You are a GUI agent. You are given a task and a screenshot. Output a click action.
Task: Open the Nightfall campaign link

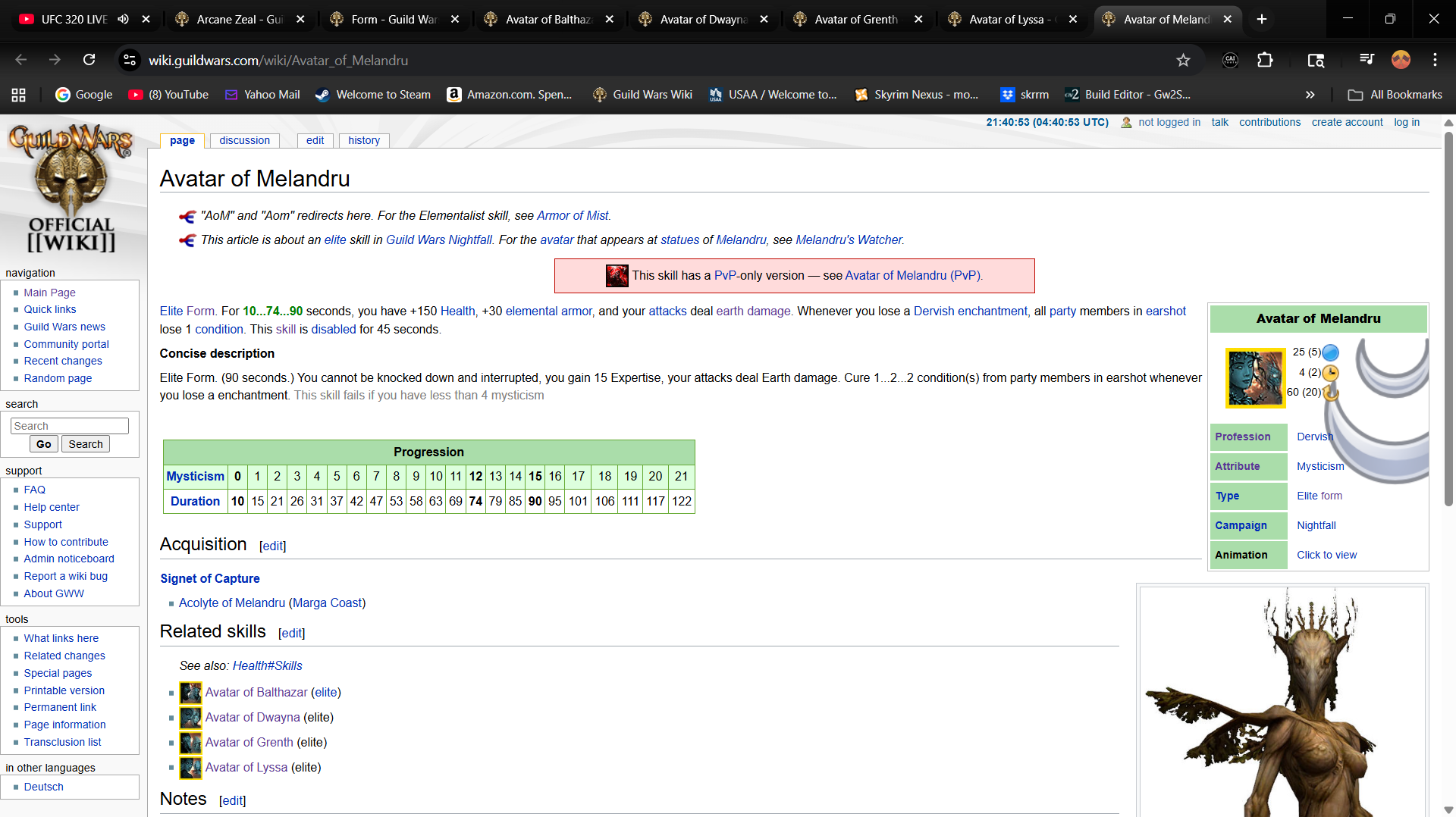pos(1316,525)
